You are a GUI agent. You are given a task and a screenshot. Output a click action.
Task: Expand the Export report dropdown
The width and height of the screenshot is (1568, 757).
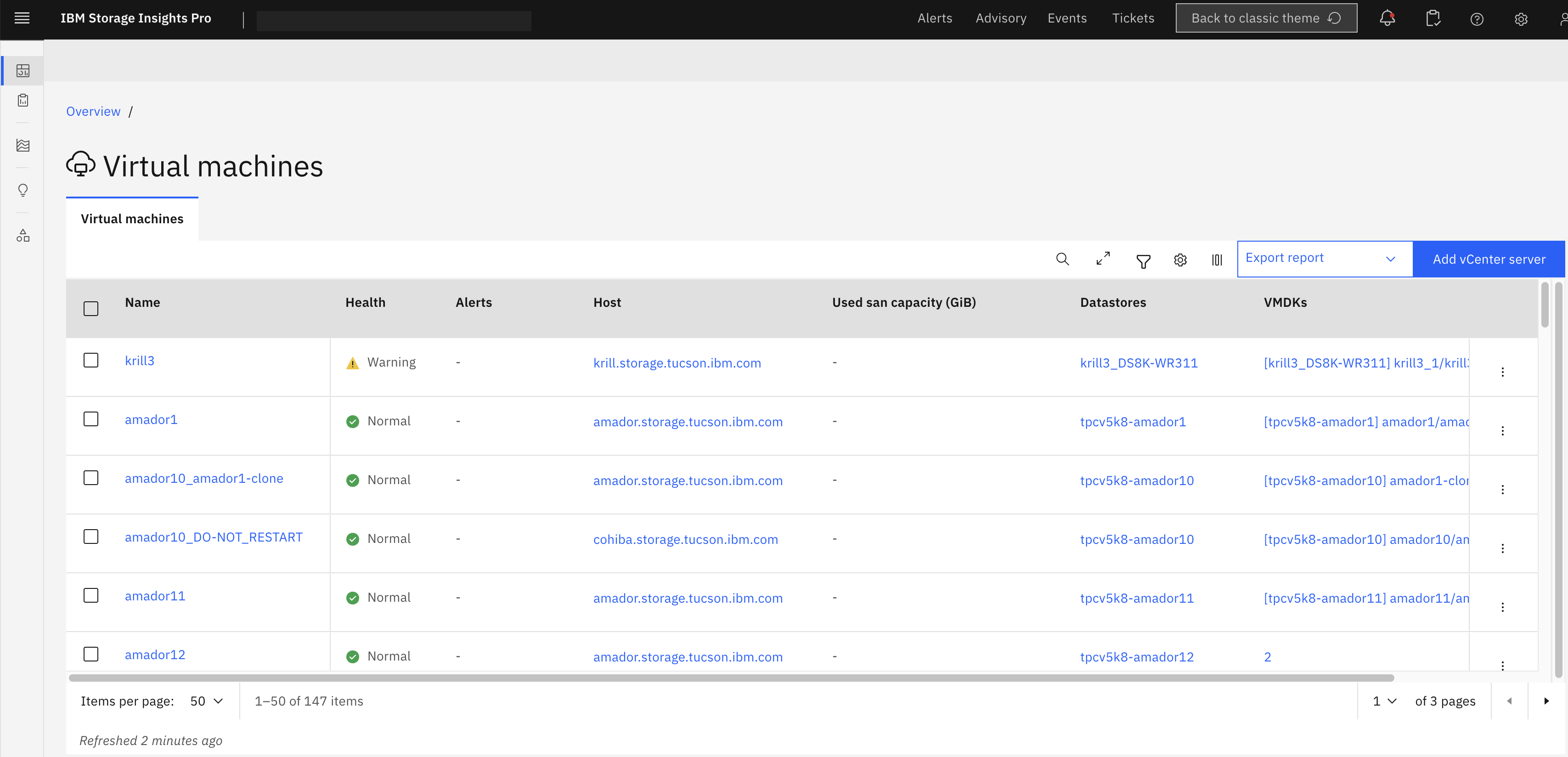1325,259
